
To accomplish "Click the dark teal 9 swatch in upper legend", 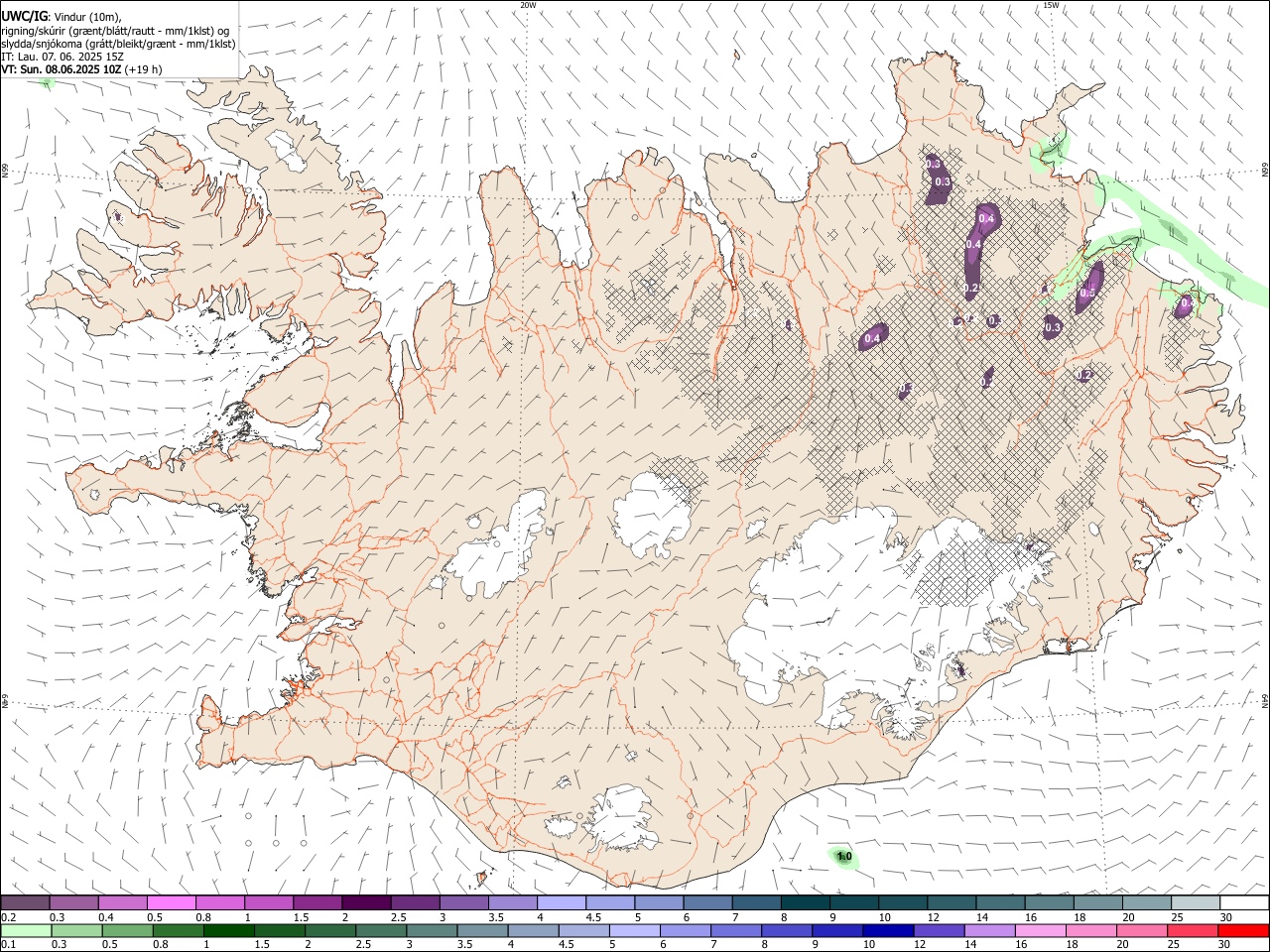I will tap(853, 902).
